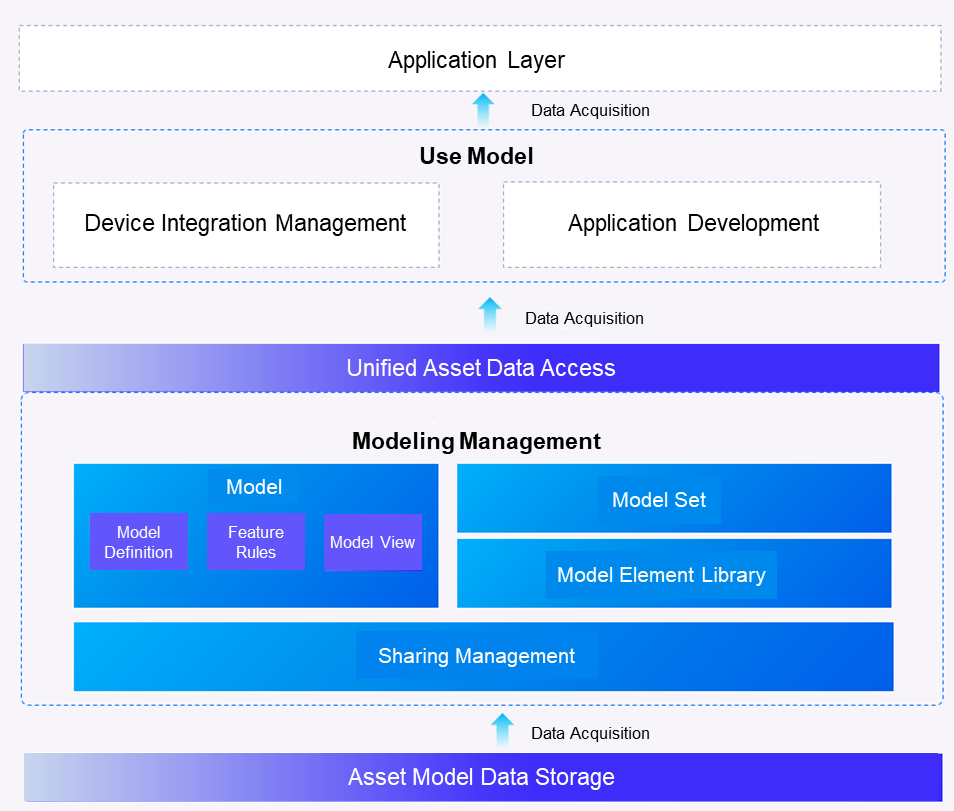This screenshot has width=954, height=811.
Task: Open the Use Model heading
Action: pos(476,156)
